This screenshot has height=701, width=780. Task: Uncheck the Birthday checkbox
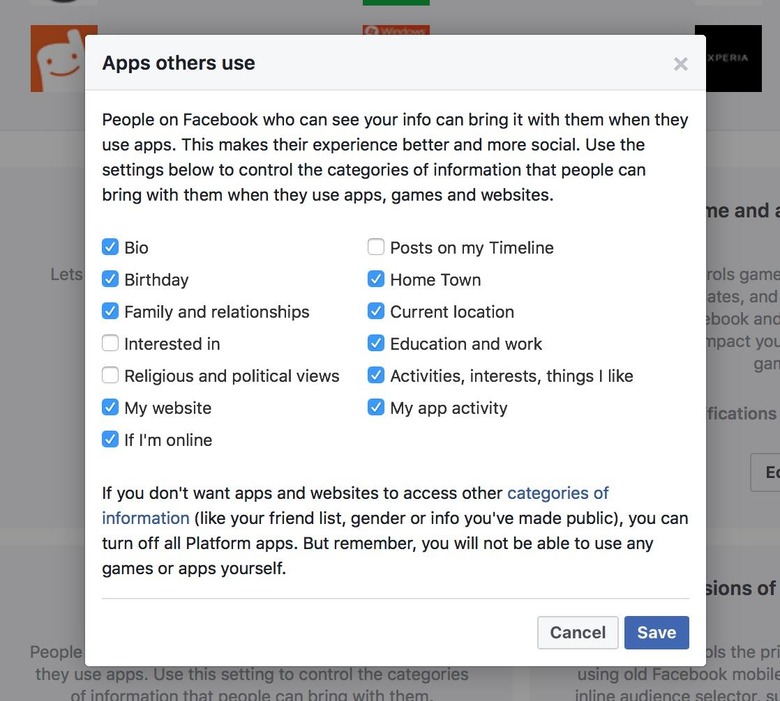[110, 280]
